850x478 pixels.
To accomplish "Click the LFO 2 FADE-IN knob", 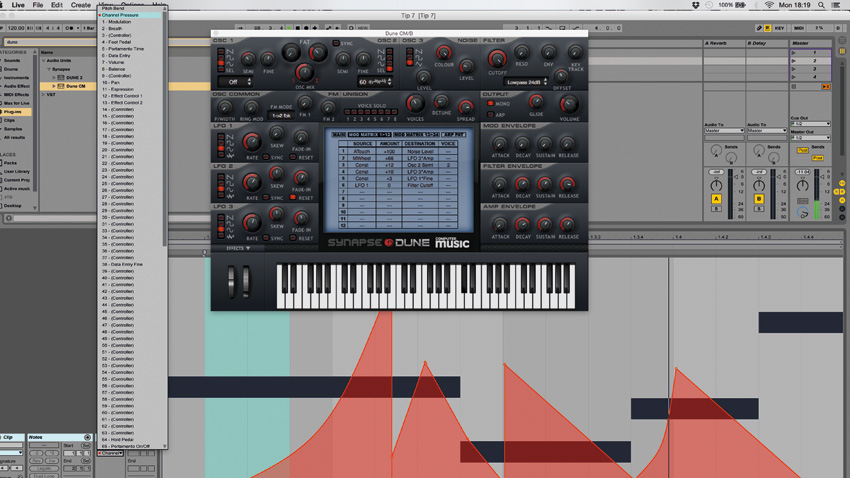I will click(301, 178).
